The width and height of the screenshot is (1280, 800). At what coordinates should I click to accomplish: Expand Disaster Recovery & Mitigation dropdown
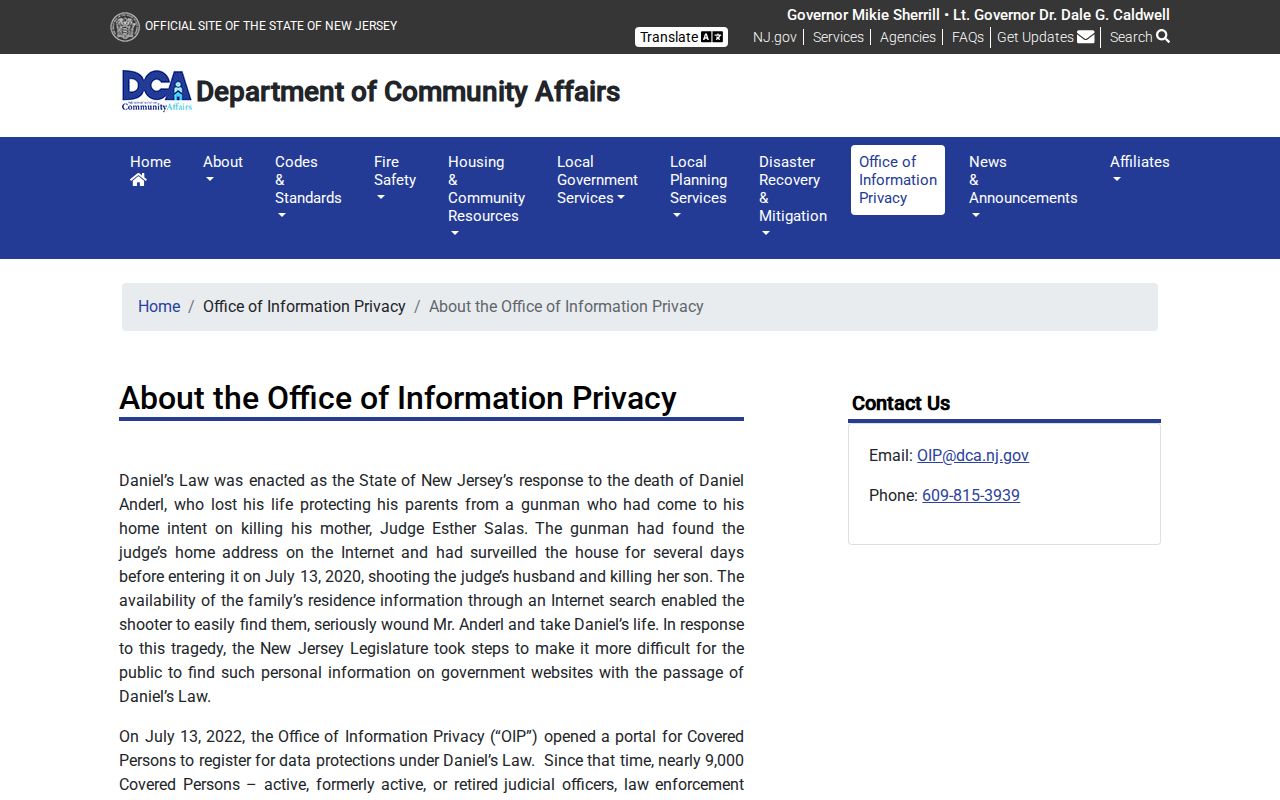[x=793, y=198]
